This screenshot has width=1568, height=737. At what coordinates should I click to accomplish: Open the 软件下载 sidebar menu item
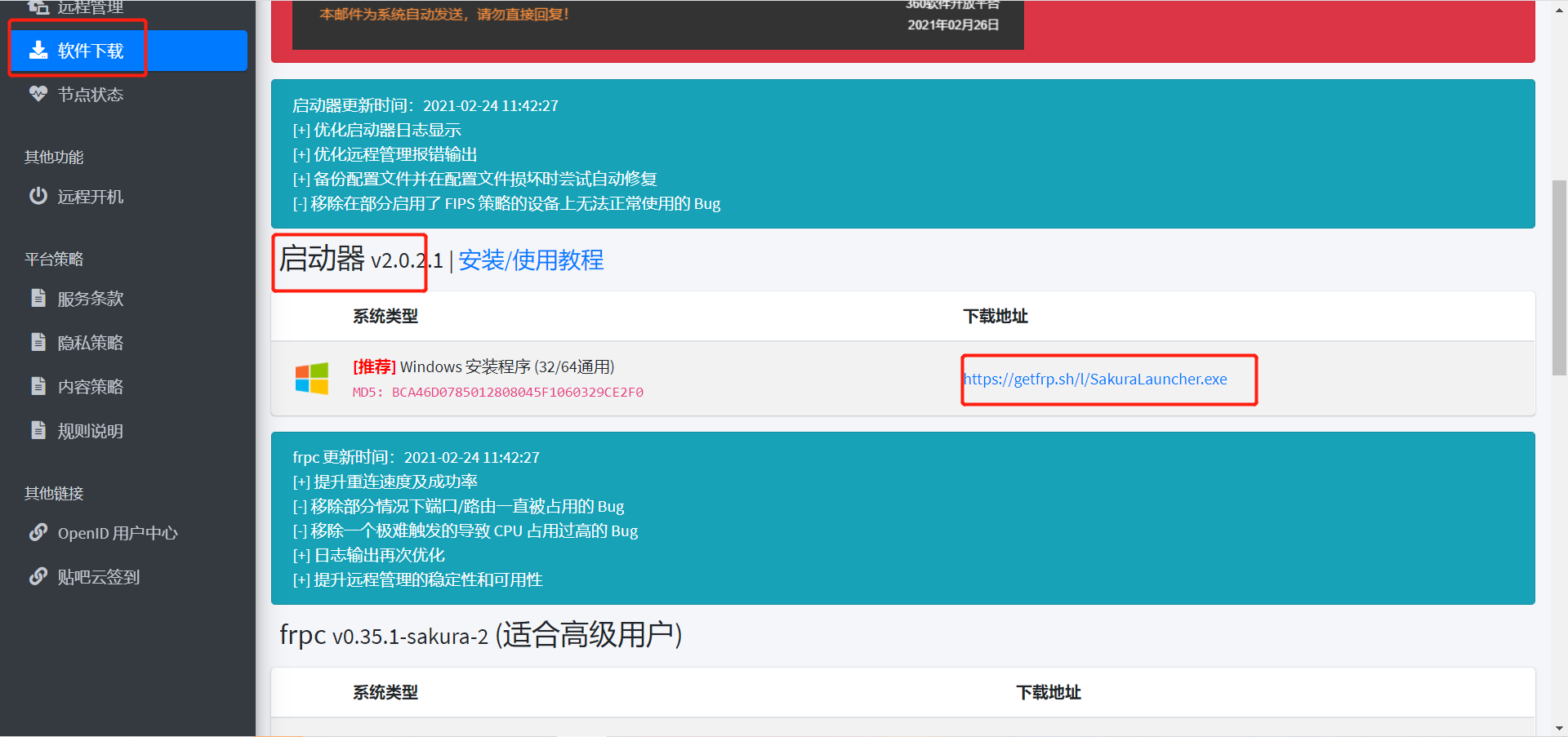(128, 51)
